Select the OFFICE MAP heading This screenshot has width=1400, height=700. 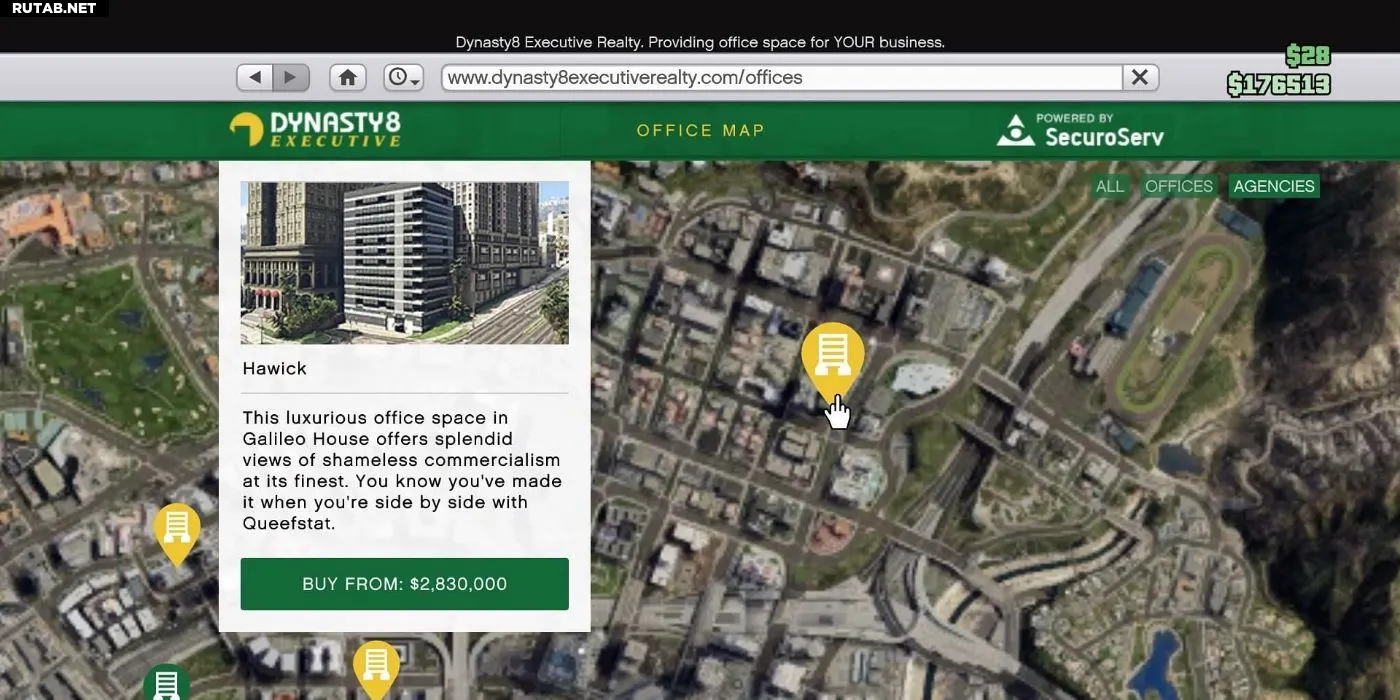click(x=700, y=131)
